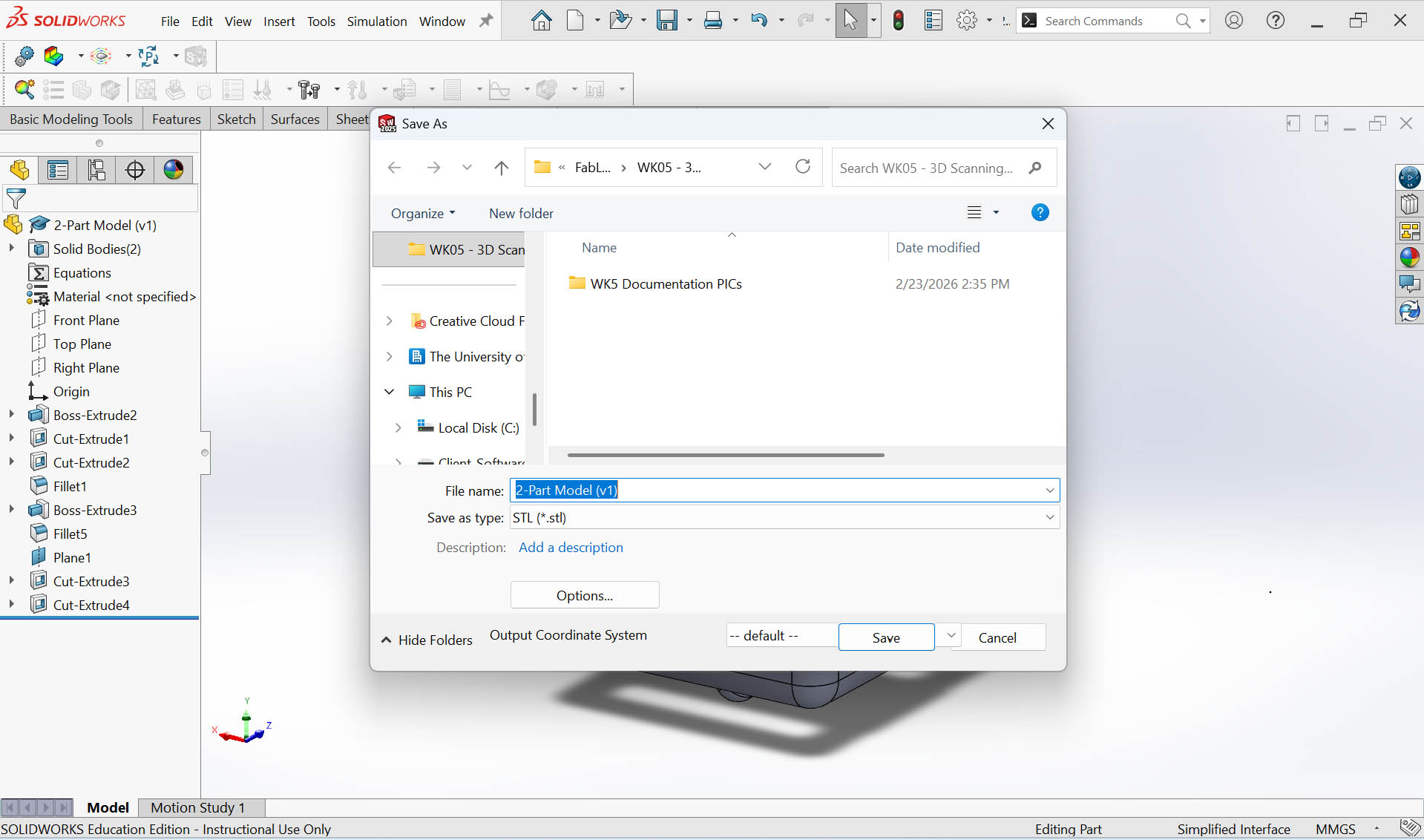Sort files by the Date modified column
The height and width of the screenshot is (840, 1424).
pos(938,248)
